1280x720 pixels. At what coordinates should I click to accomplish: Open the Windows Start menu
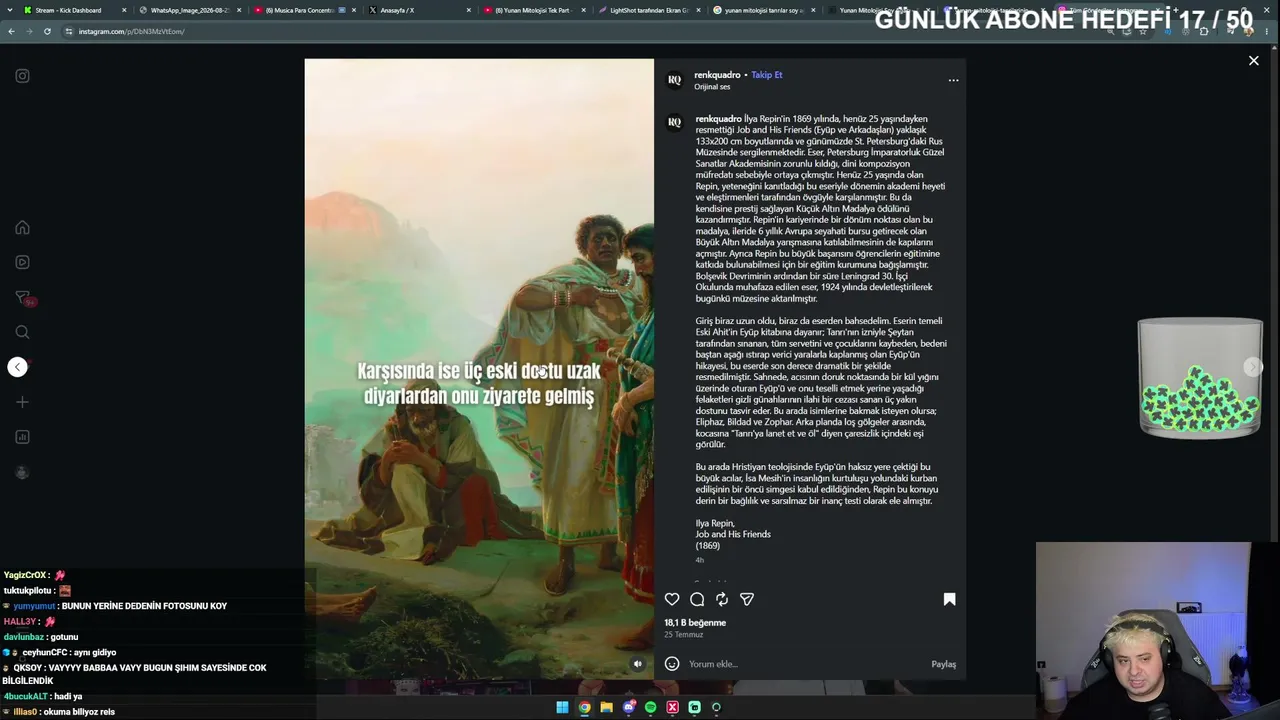pyautogui.click(x=562, y=708)
